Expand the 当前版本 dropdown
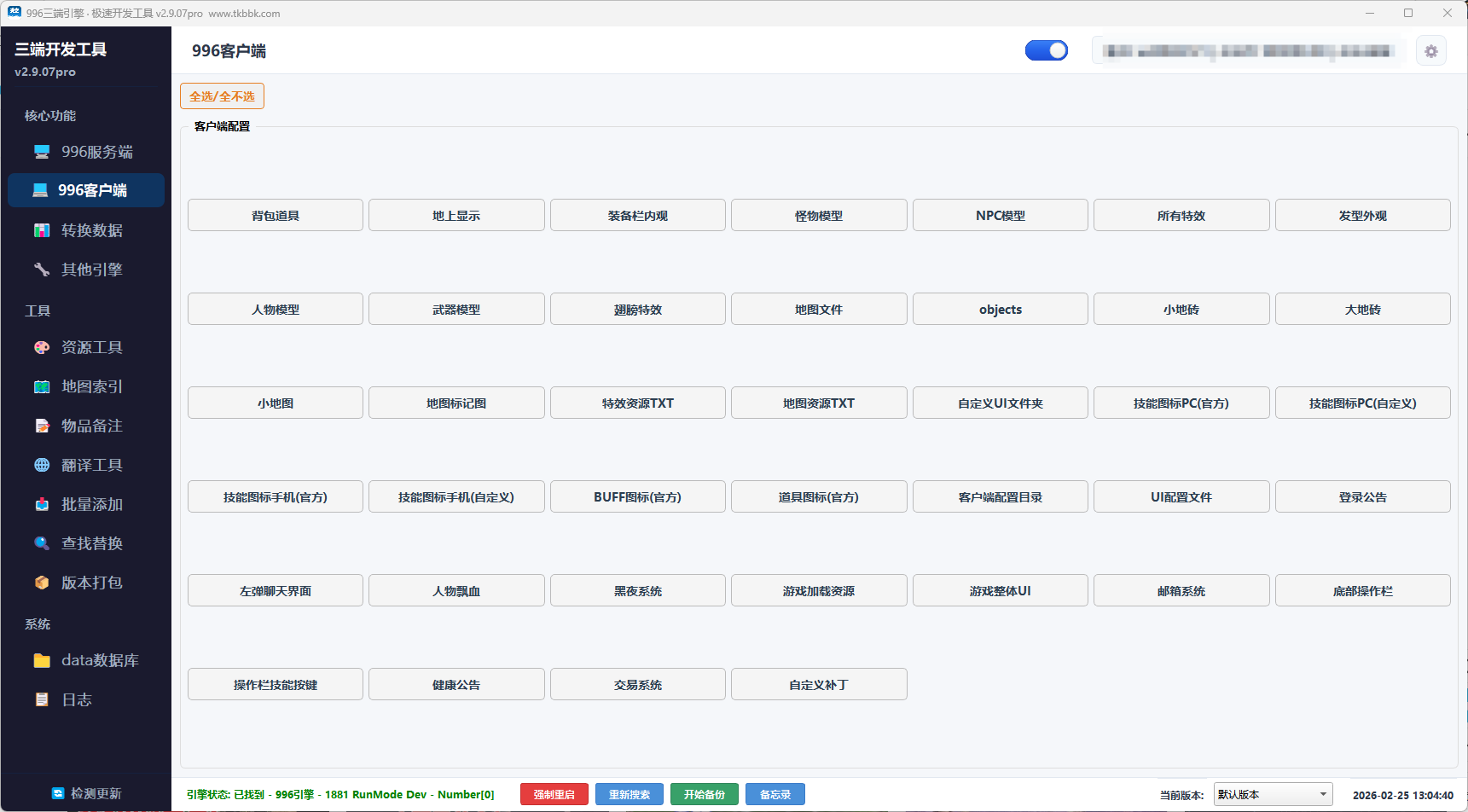Viewport: 1468px width, 812px height. [1272, 794]
